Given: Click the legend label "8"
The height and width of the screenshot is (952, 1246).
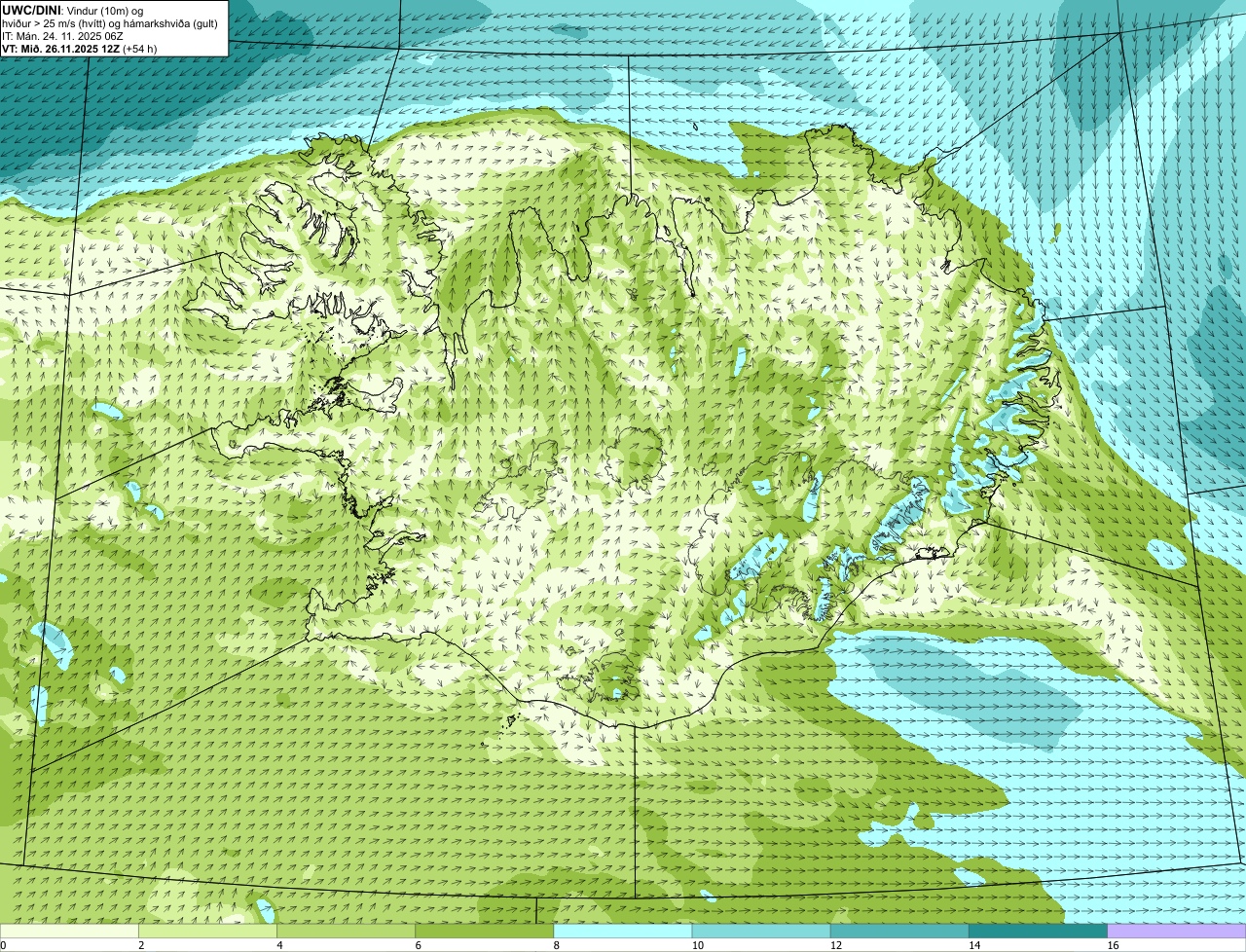Looking at the screenshot, I should [x=557, y=945].
